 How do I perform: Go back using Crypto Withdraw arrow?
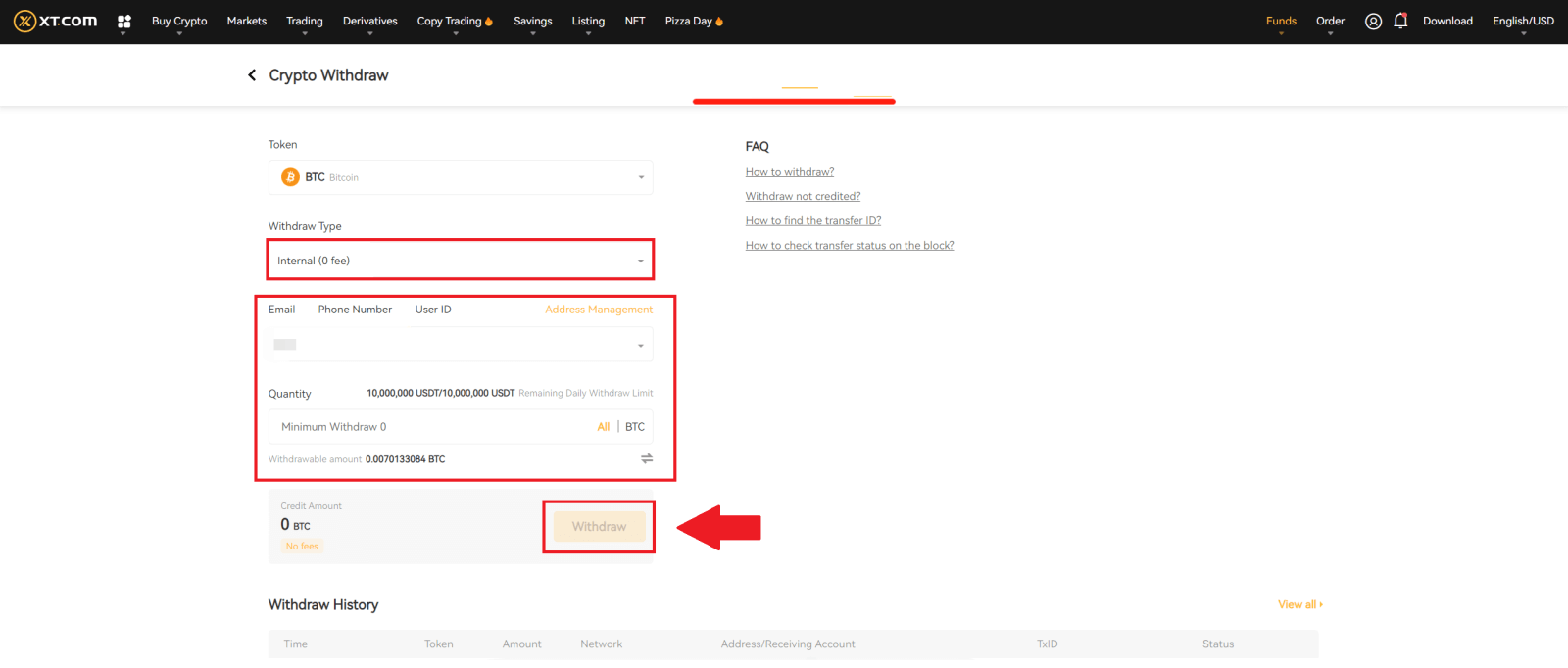[x=252, y=75]
